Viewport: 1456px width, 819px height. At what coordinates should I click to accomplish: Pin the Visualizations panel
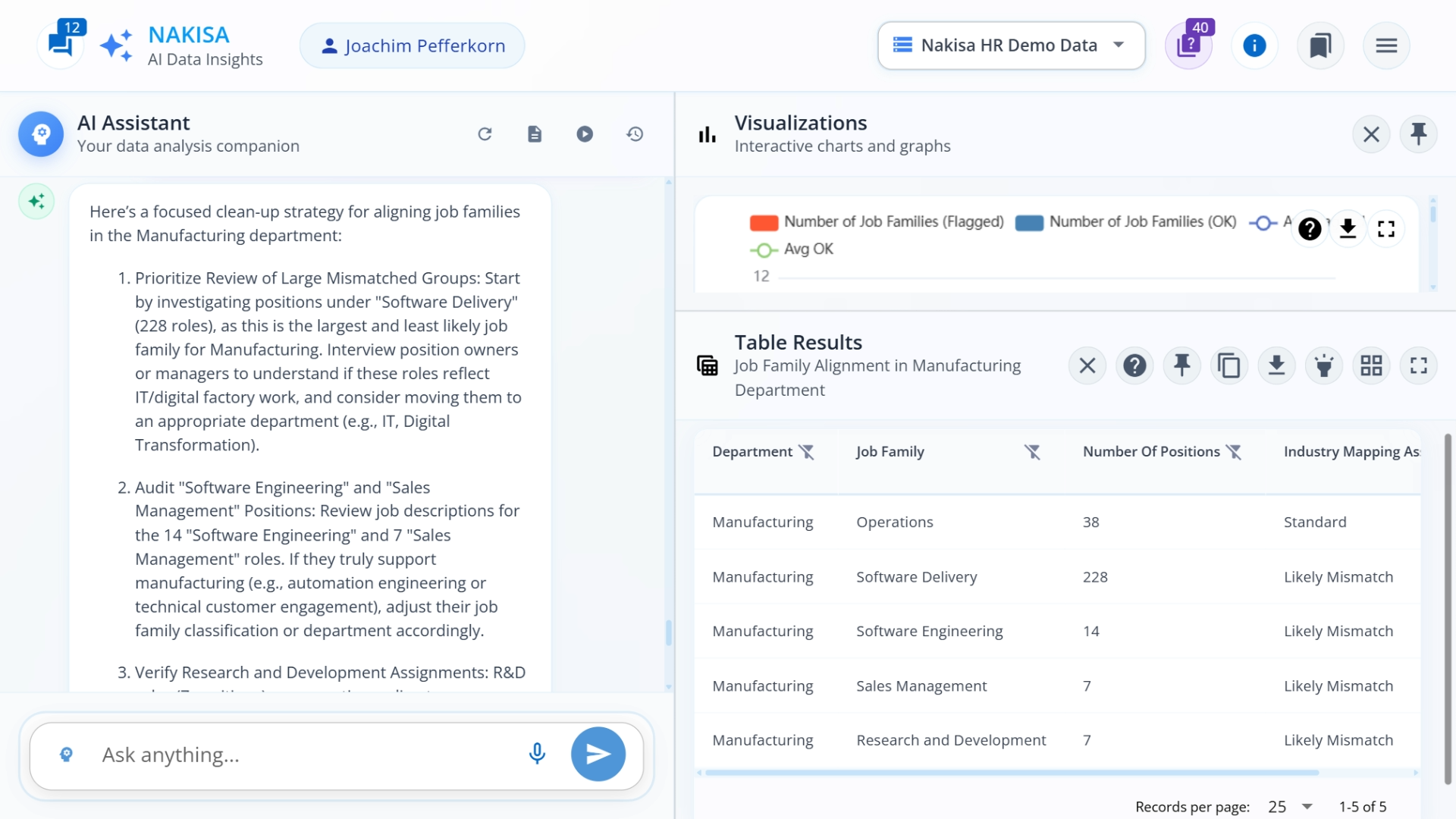pyautogui.click(x=1420, y=133)
